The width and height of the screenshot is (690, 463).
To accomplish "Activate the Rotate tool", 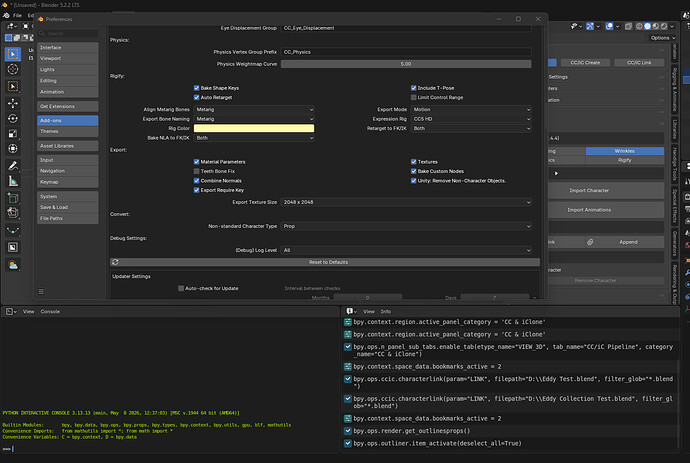I will pos(13,118).
